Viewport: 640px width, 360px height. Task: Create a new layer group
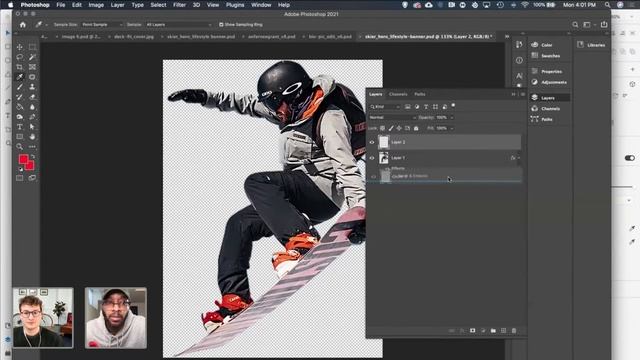click(x=493, y=331)
